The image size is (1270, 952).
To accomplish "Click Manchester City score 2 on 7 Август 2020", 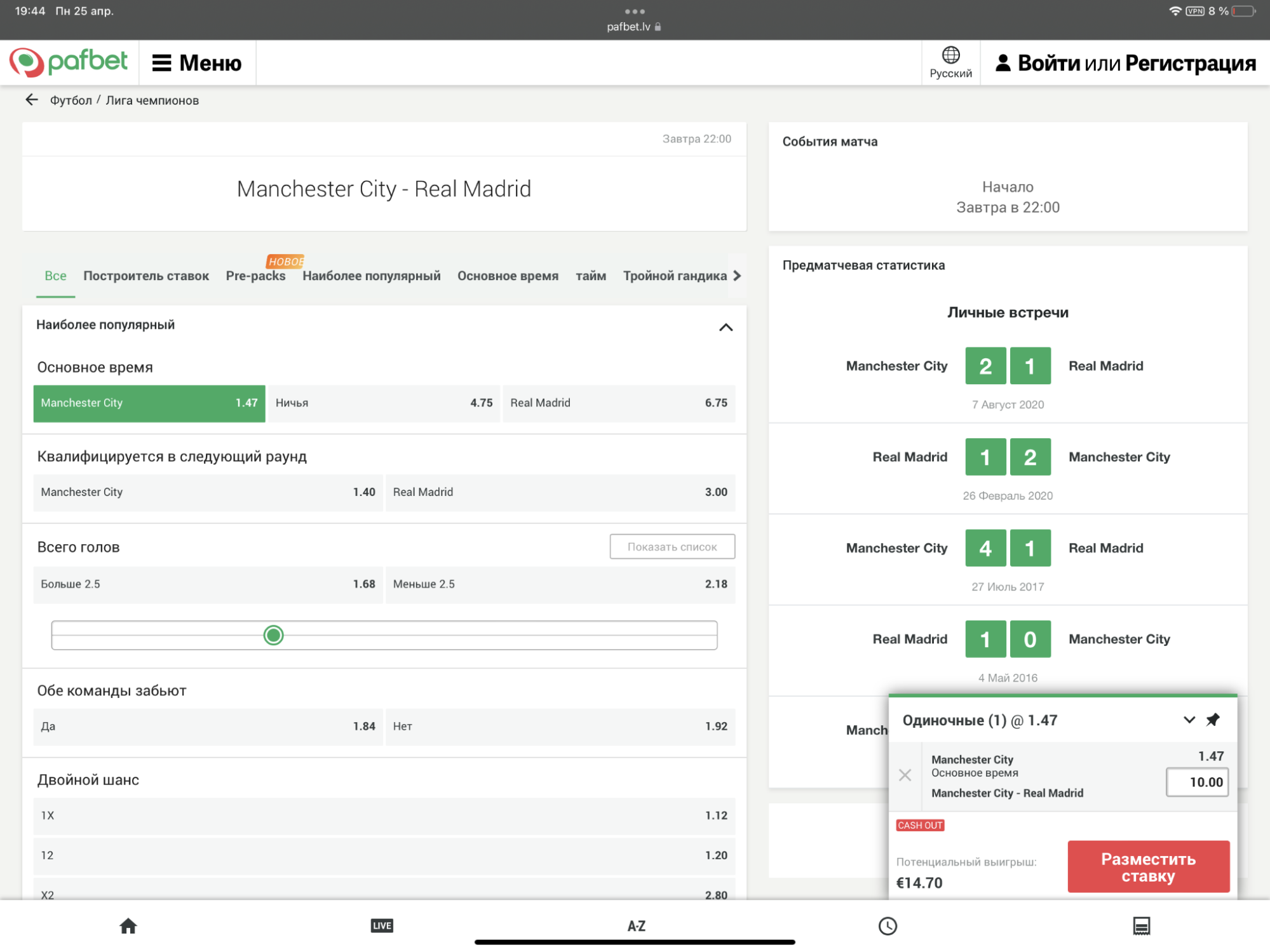I will point(985,366).
